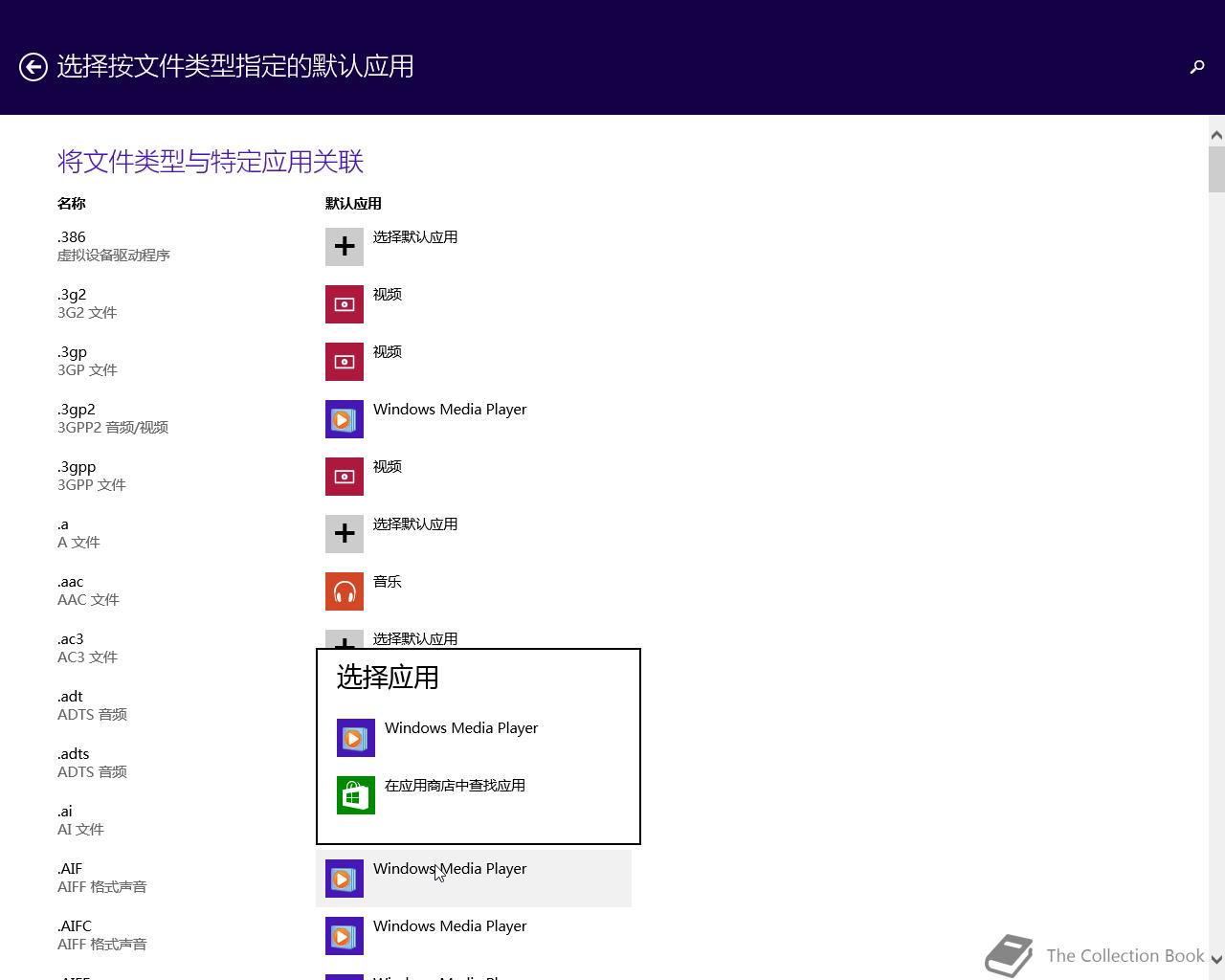Image resolution: width=1225 pixels, height=980 pixels.
Task: Click 视频 default app for .3gp
Action: (x=388, y=351)
